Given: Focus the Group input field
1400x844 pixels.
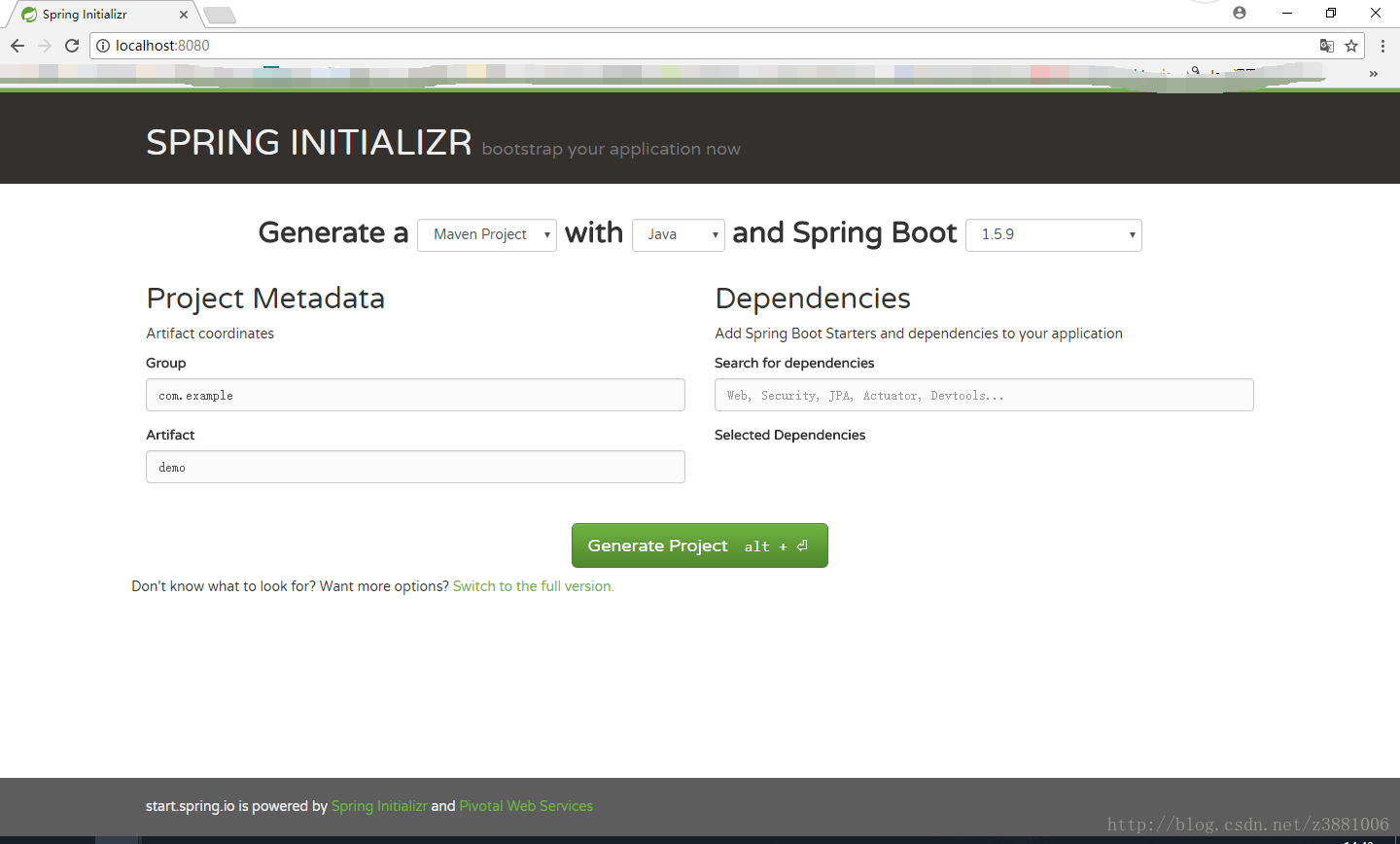Looking at the screenshot, I should (415, 395).
